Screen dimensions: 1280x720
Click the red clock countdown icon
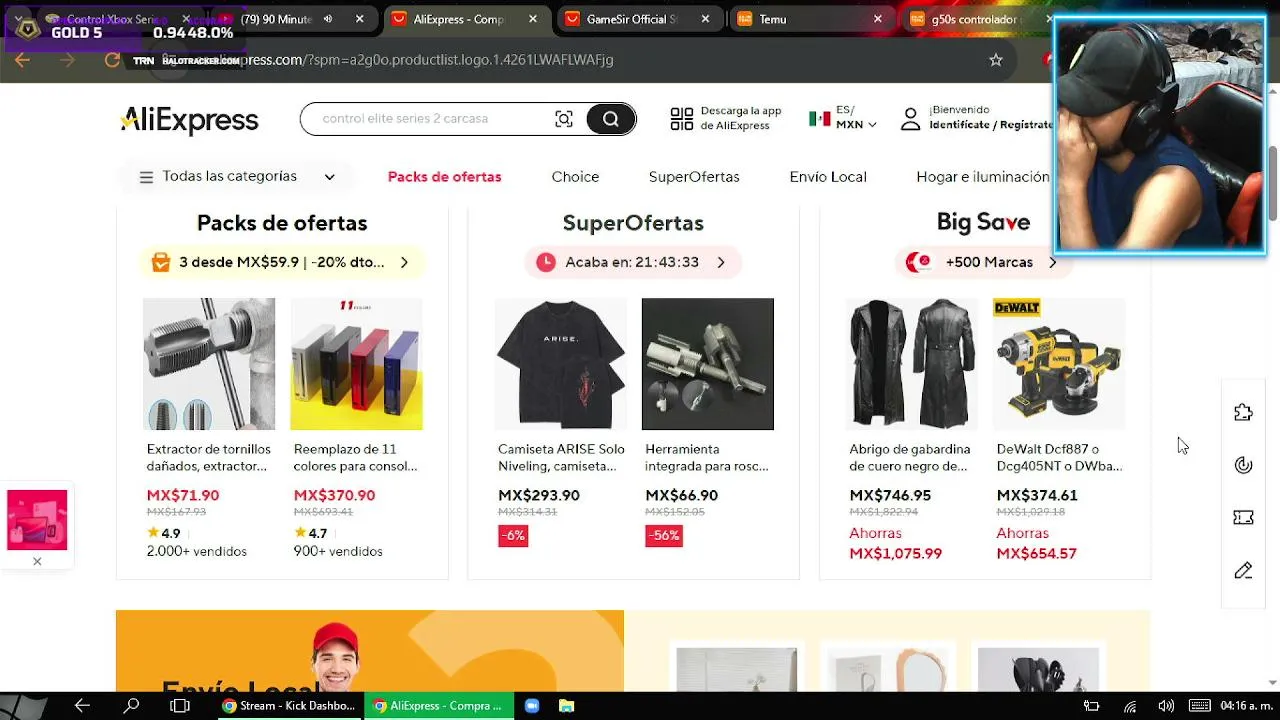(x=545, y=262)
